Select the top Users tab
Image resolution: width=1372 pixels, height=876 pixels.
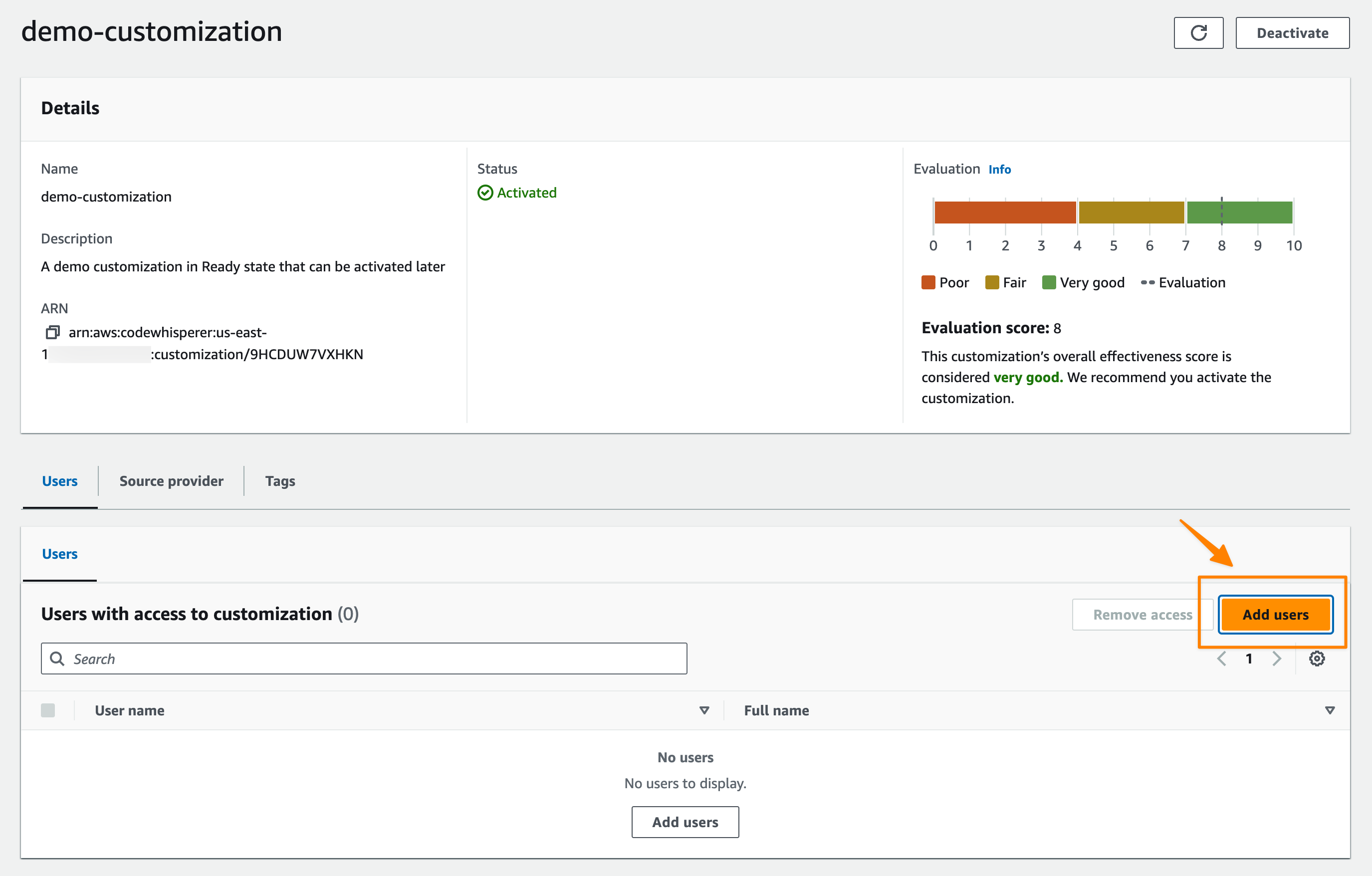tap(60, 481)
